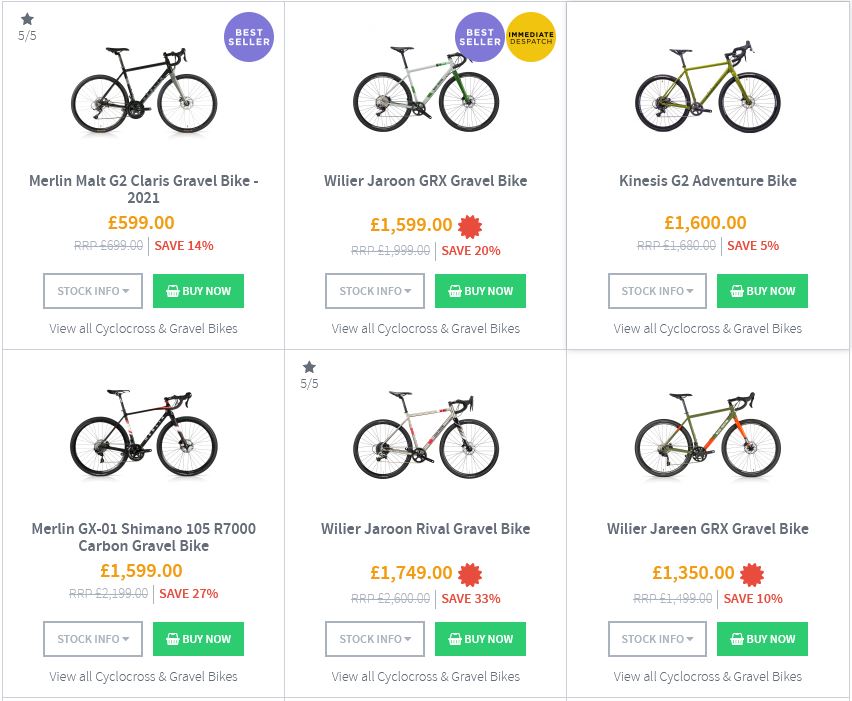
Task: Expand Stock Info for Merlin Malt G2 Claris
Action: point(93,291)
